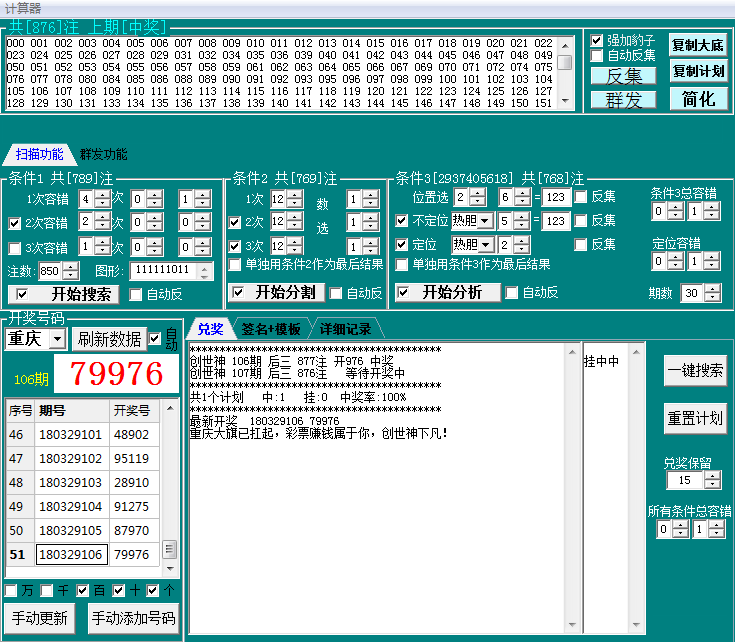Click the 重置计划 reset plan button
Image resolution: width=735 pixels, height=642 pixels.
695,418
